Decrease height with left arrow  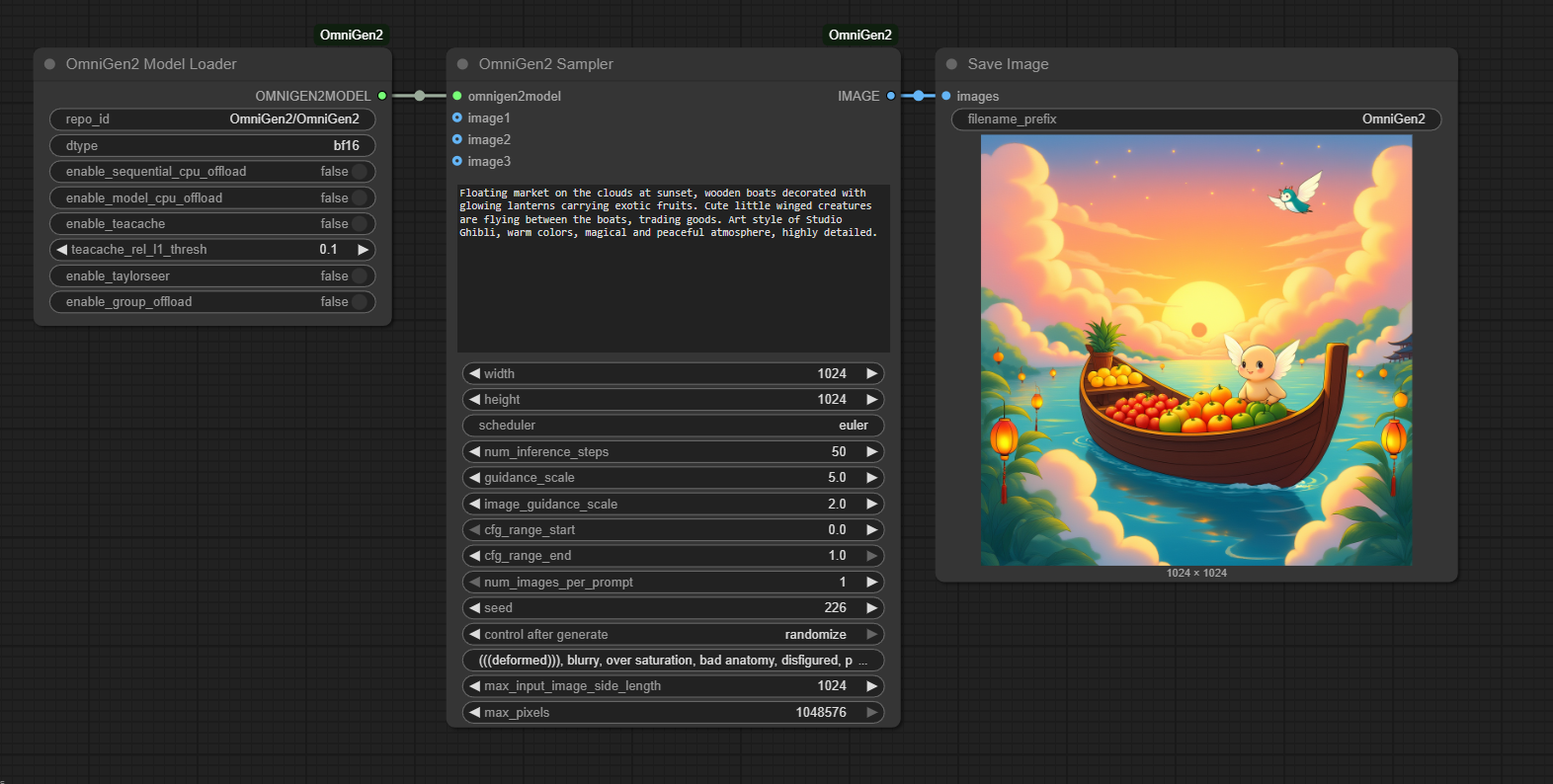475,399
